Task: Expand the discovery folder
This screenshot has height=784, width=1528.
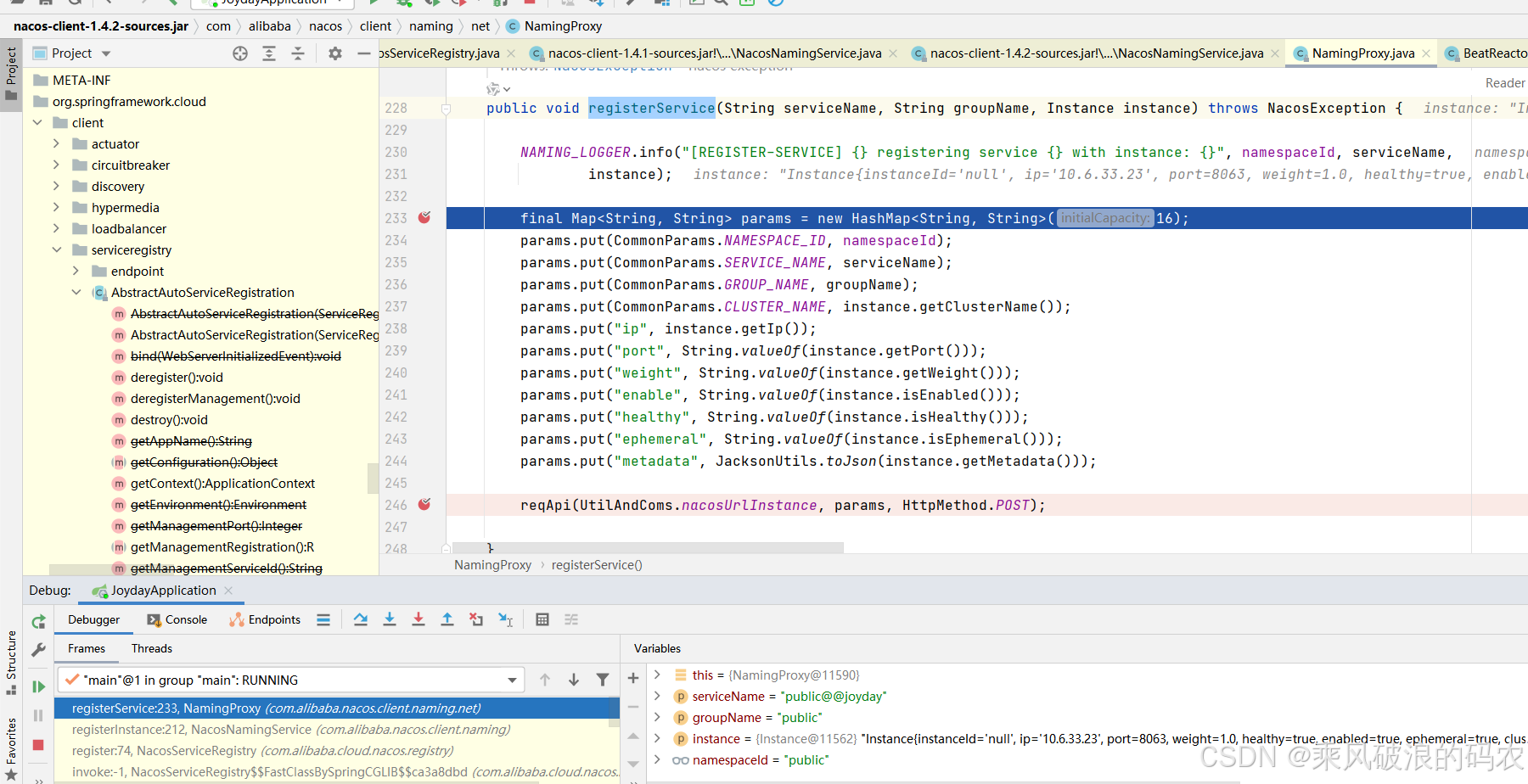Action: click(x=57, y=187)
